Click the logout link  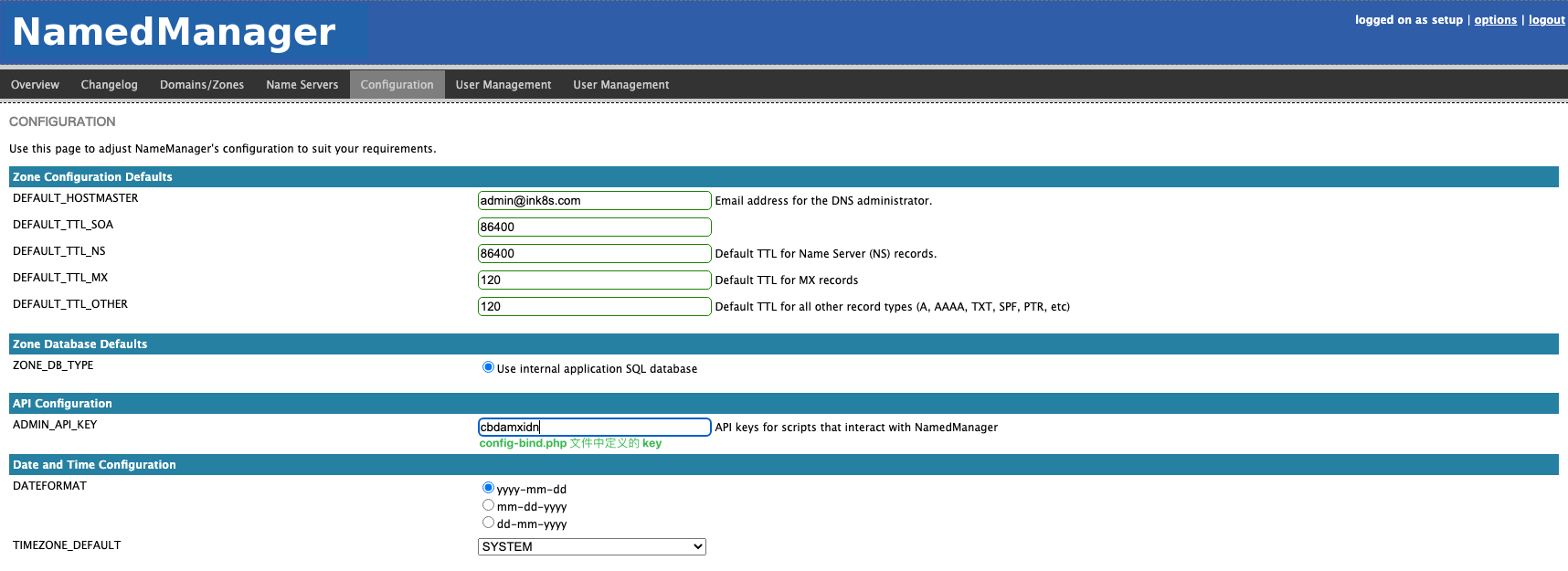tap(1546, 20)
